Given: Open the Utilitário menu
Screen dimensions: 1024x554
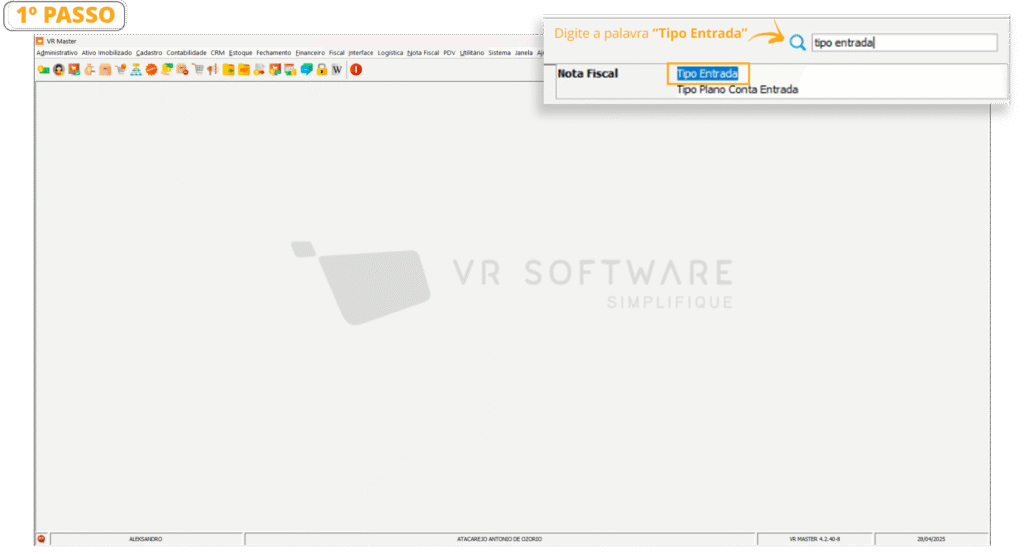Looking at the screenshot, I should pos(472,53).
